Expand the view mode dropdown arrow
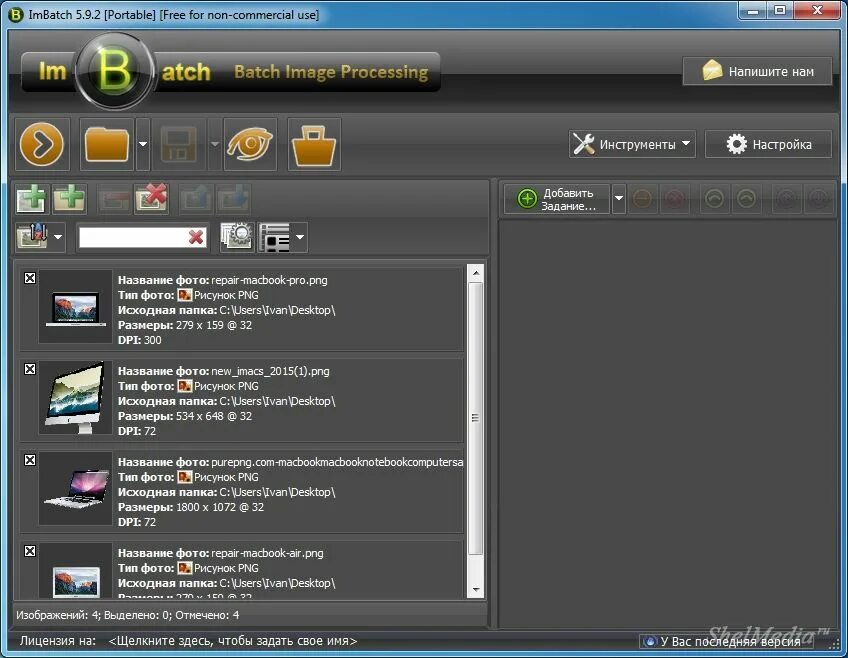The image size is (848, 658). tap(300, 237)
